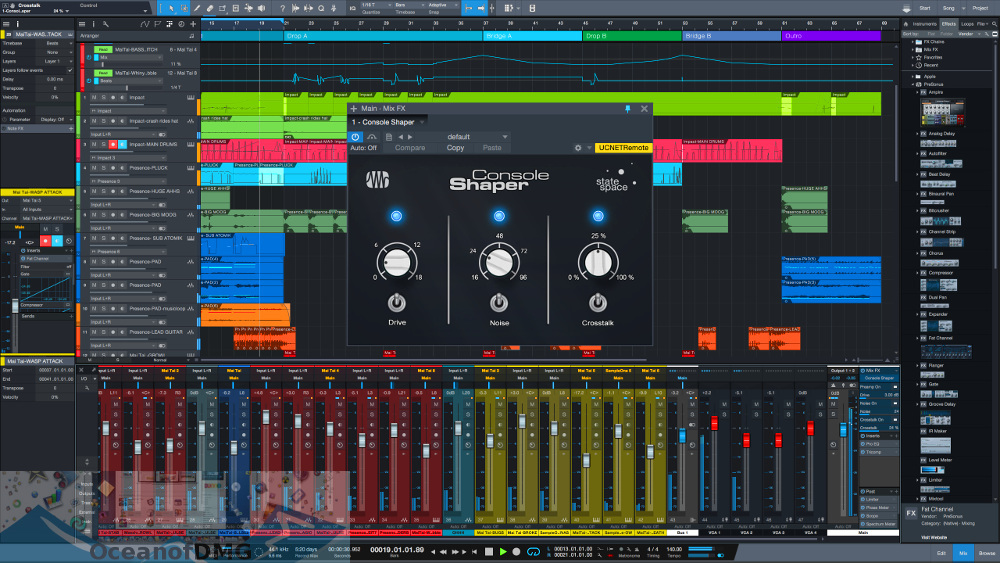The width and height of the screenshot is (1000, 563).
Task: Load previous preset in Console Shaper
Action: 401,136
